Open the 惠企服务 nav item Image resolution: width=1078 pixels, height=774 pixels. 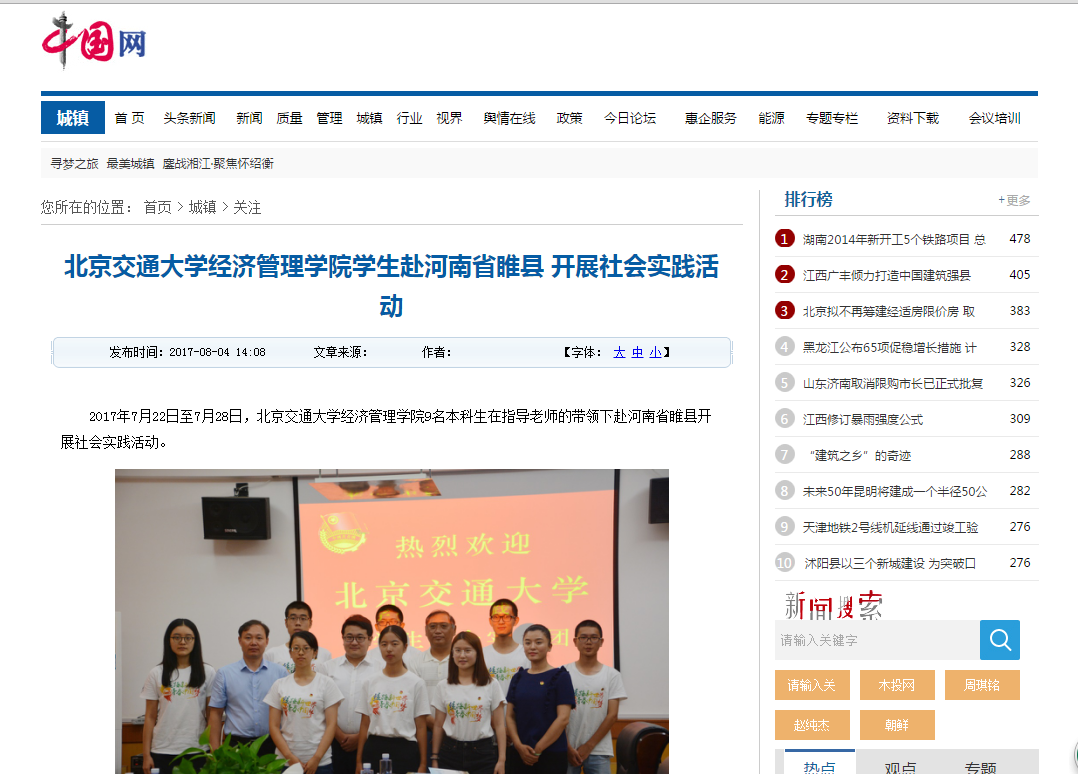coord(710,118)
